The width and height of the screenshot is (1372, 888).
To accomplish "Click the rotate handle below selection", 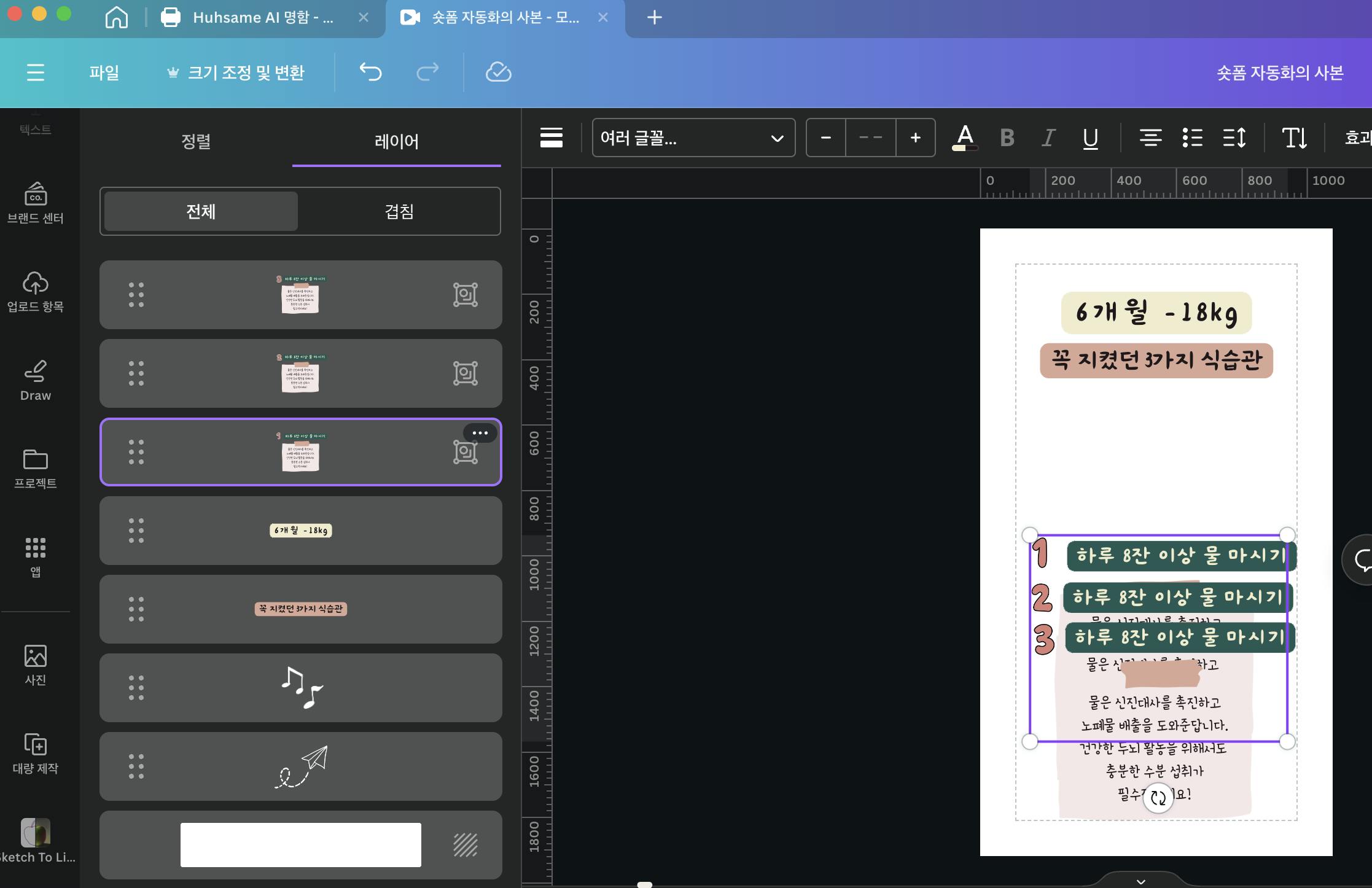I will [1158, 798].
